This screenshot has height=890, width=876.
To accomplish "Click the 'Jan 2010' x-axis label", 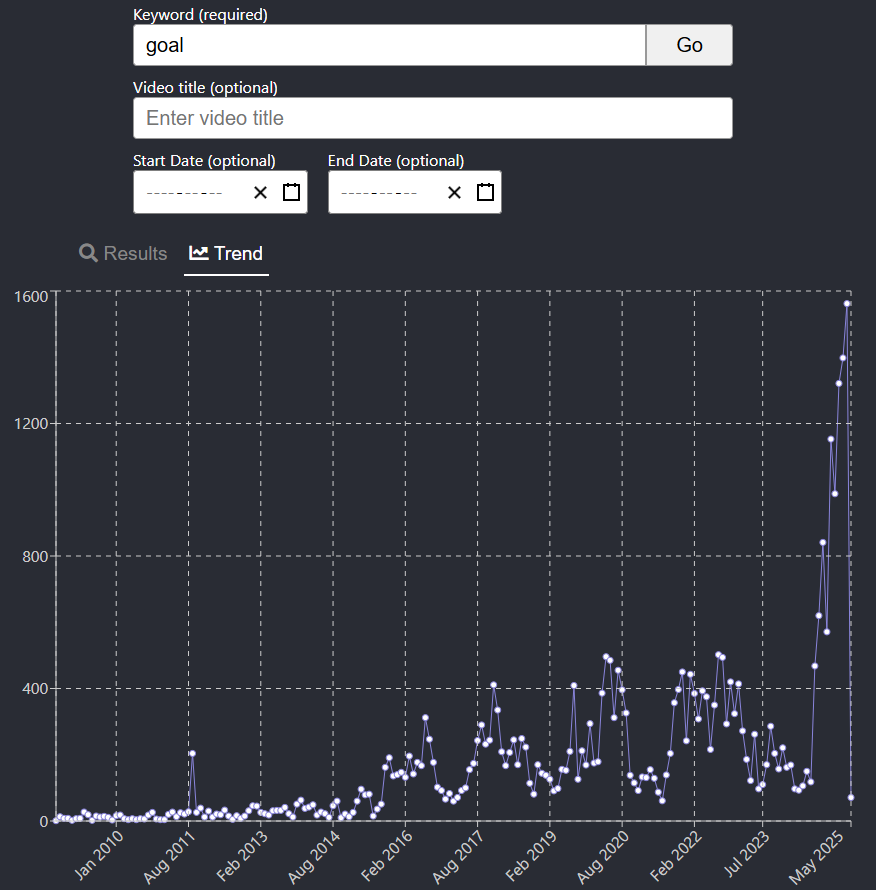I will pos(99,855).
